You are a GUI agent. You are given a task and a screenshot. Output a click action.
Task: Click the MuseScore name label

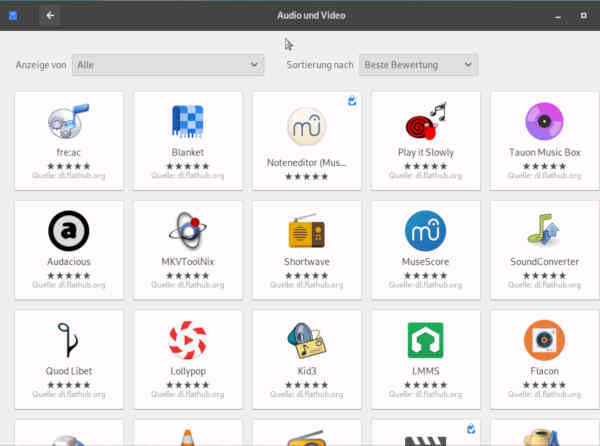click(426, 262)
